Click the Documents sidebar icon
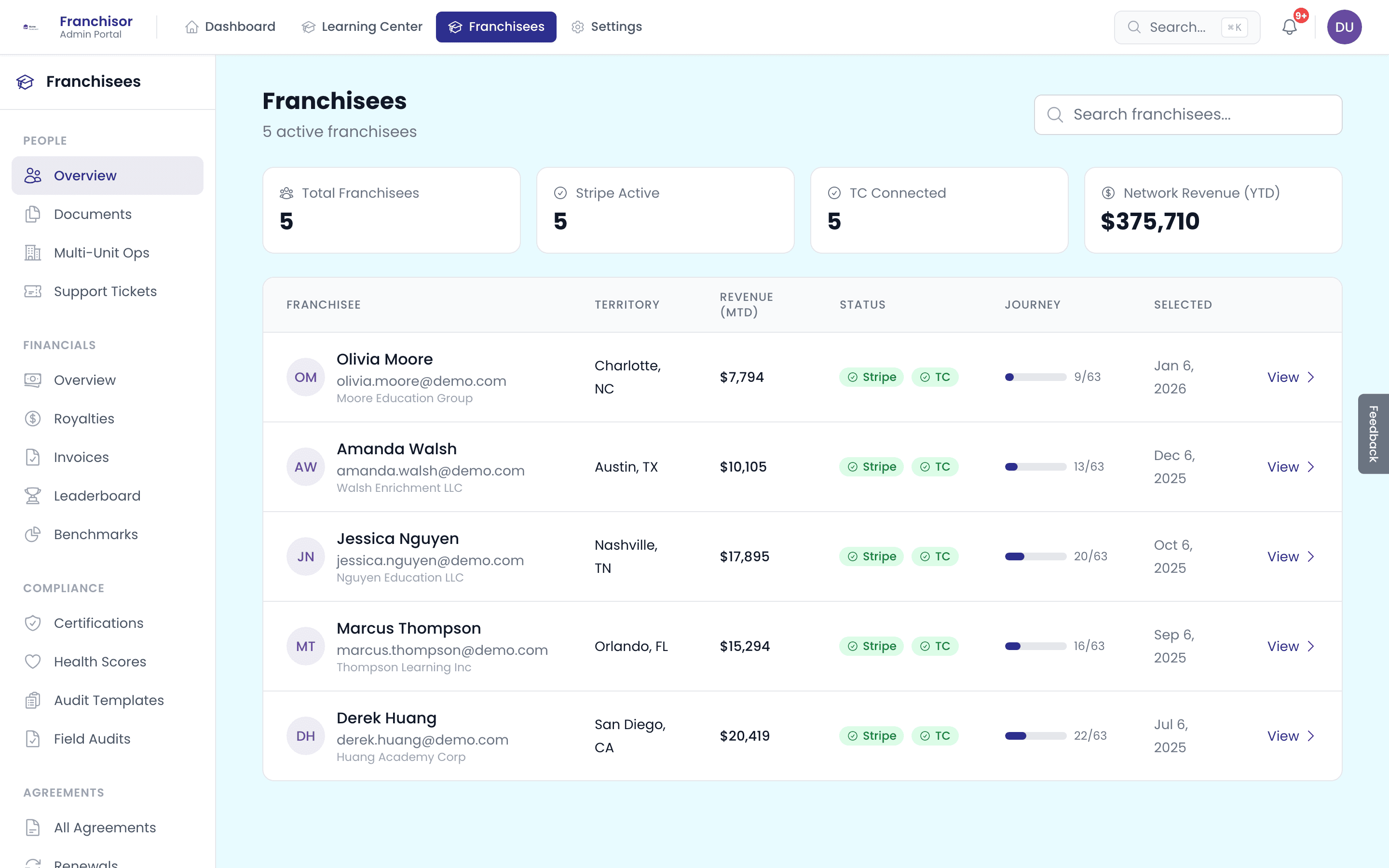This screenshot has height=868, width=1389. click(x=33, y=214)
